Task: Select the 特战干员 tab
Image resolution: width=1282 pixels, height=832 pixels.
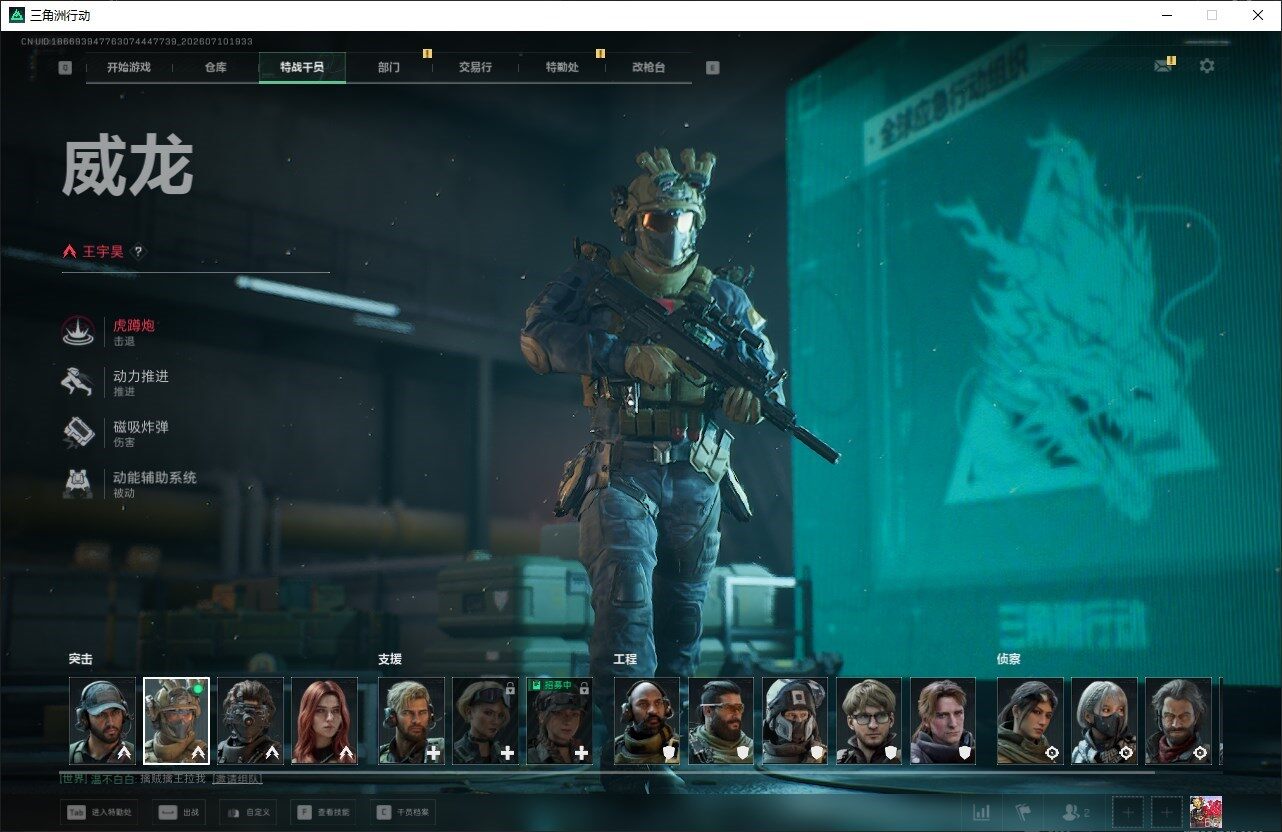Action: click(x=302, y=67)
